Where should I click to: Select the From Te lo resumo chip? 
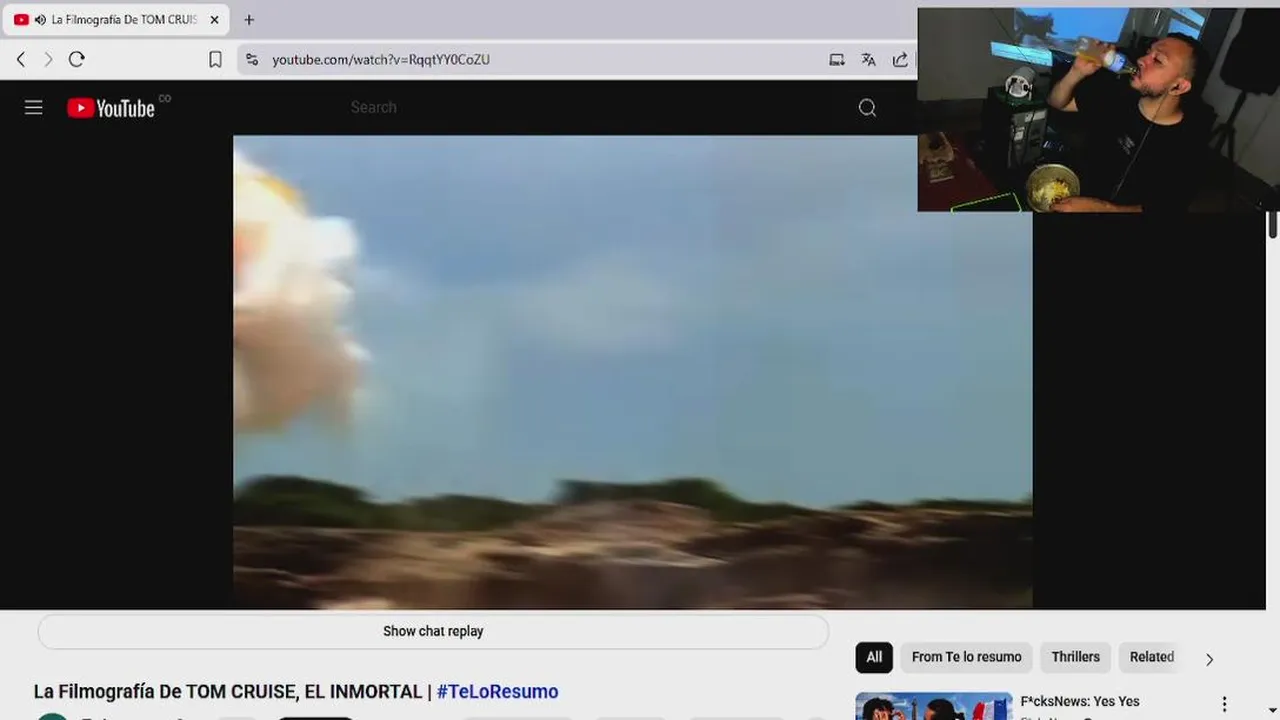[x=967, y=657]
